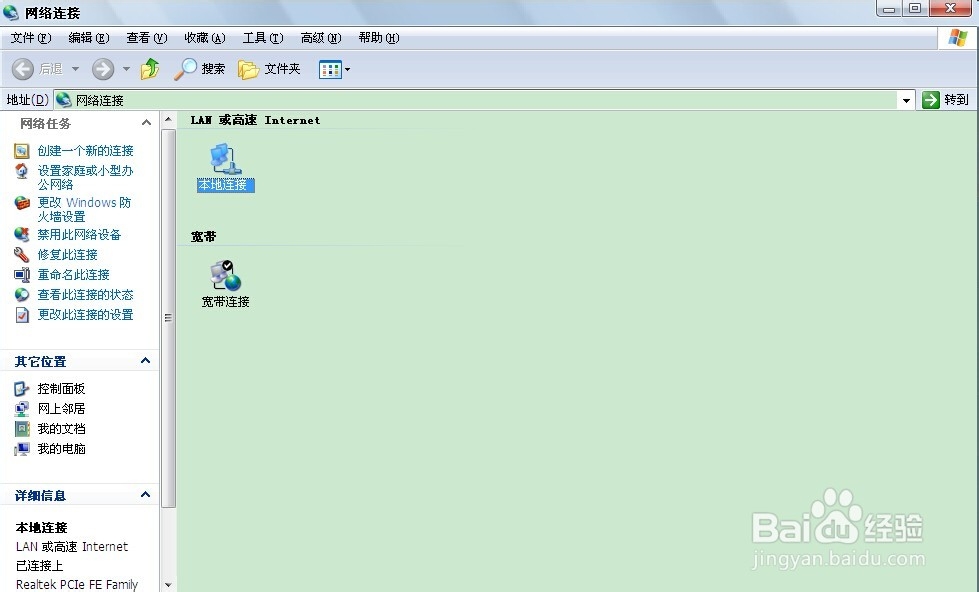This screenshot has height=592, width=979.
Task: Click the 创建一个新的连接 icon
Action: pos(22,150)
